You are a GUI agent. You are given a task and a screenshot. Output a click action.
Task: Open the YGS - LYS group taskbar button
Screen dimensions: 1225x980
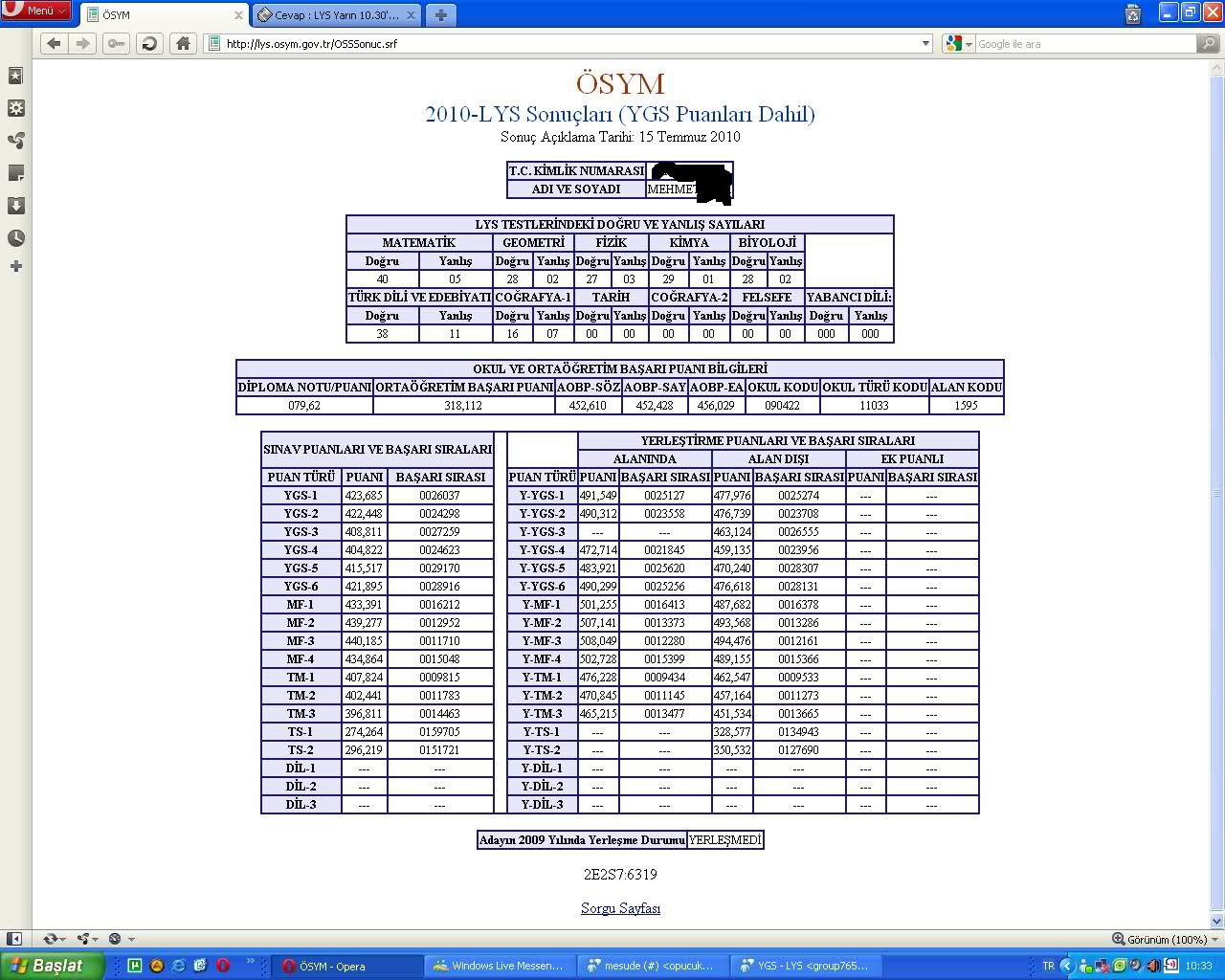click(x=806, y=966)
